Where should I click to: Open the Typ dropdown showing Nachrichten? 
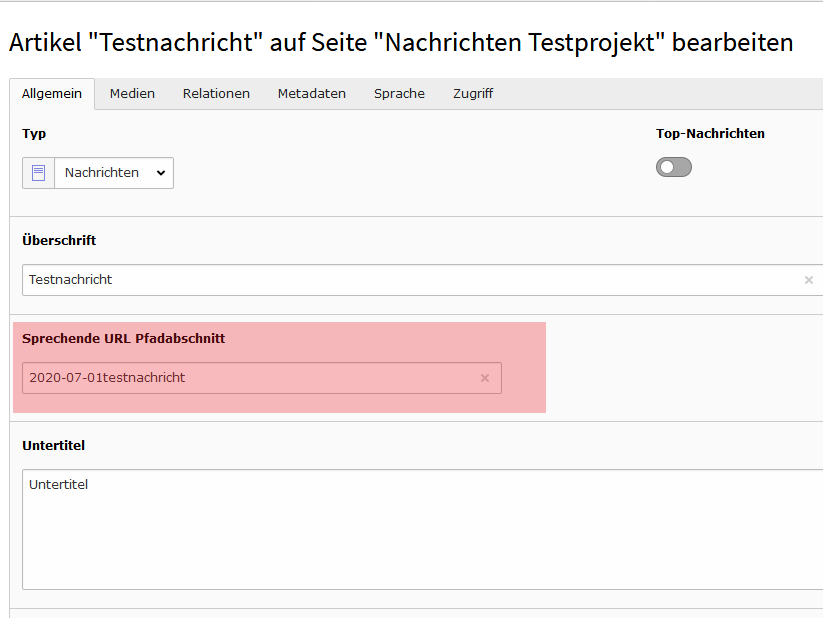point(114,173)
